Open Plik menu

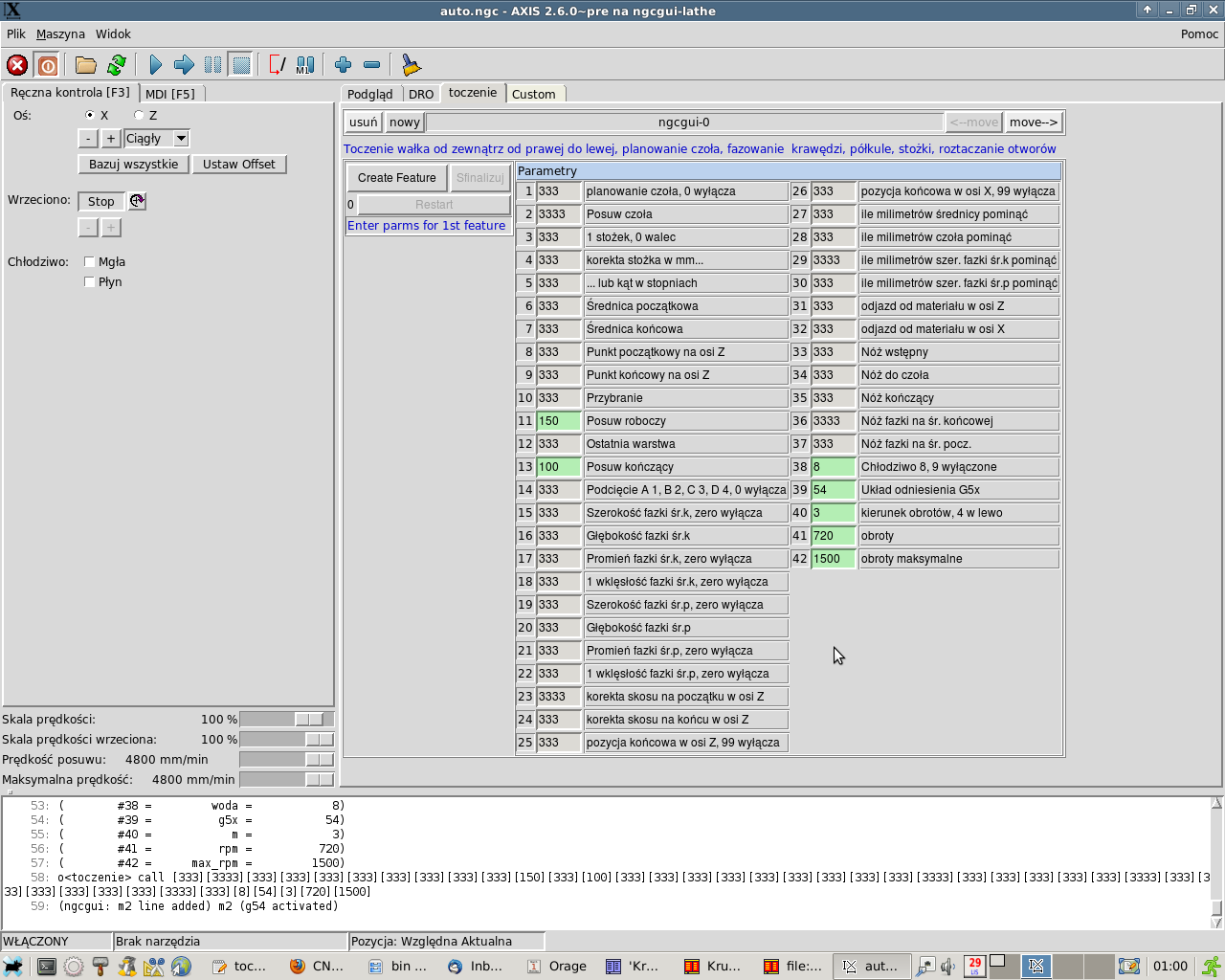[x=16, y=33]
